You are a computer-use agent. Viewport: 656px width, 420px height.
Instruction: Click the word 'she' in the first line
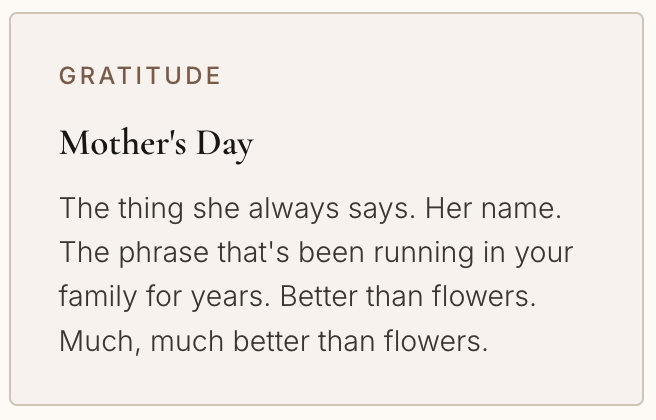[216, 208]
